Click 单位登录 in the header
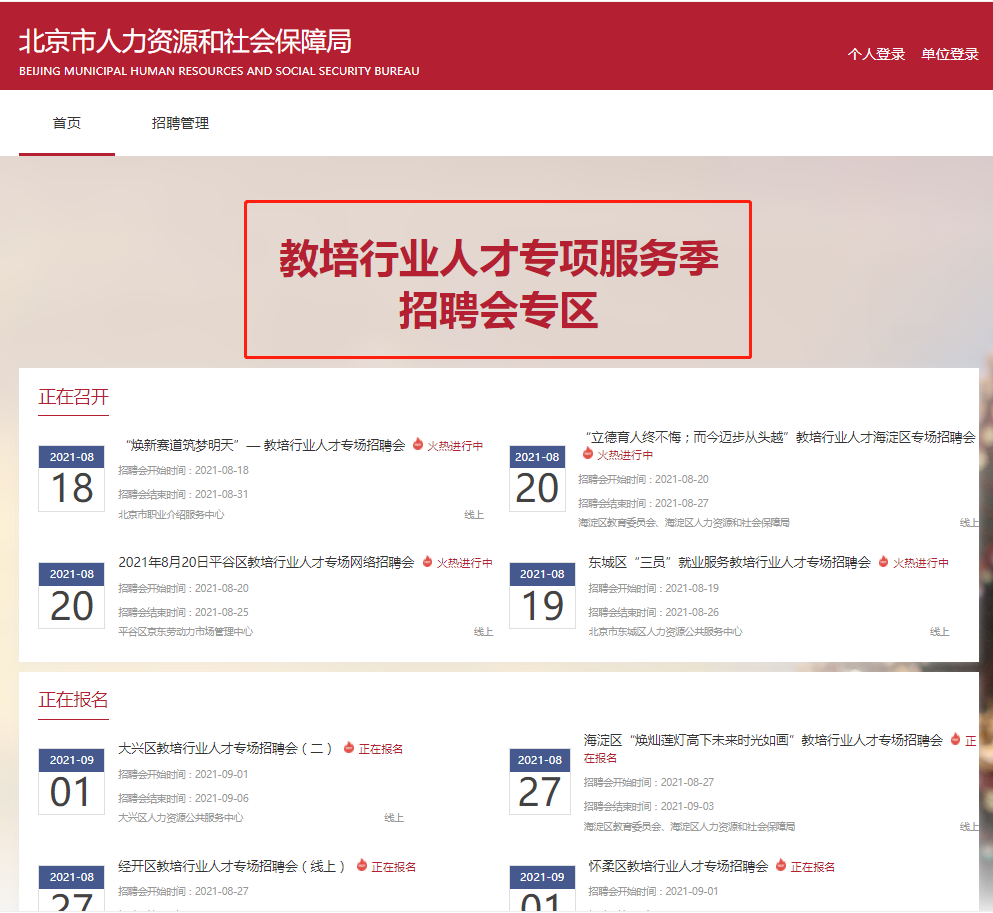Image resolution: width=993 pixels, height=913 pixels. point(949,54)
